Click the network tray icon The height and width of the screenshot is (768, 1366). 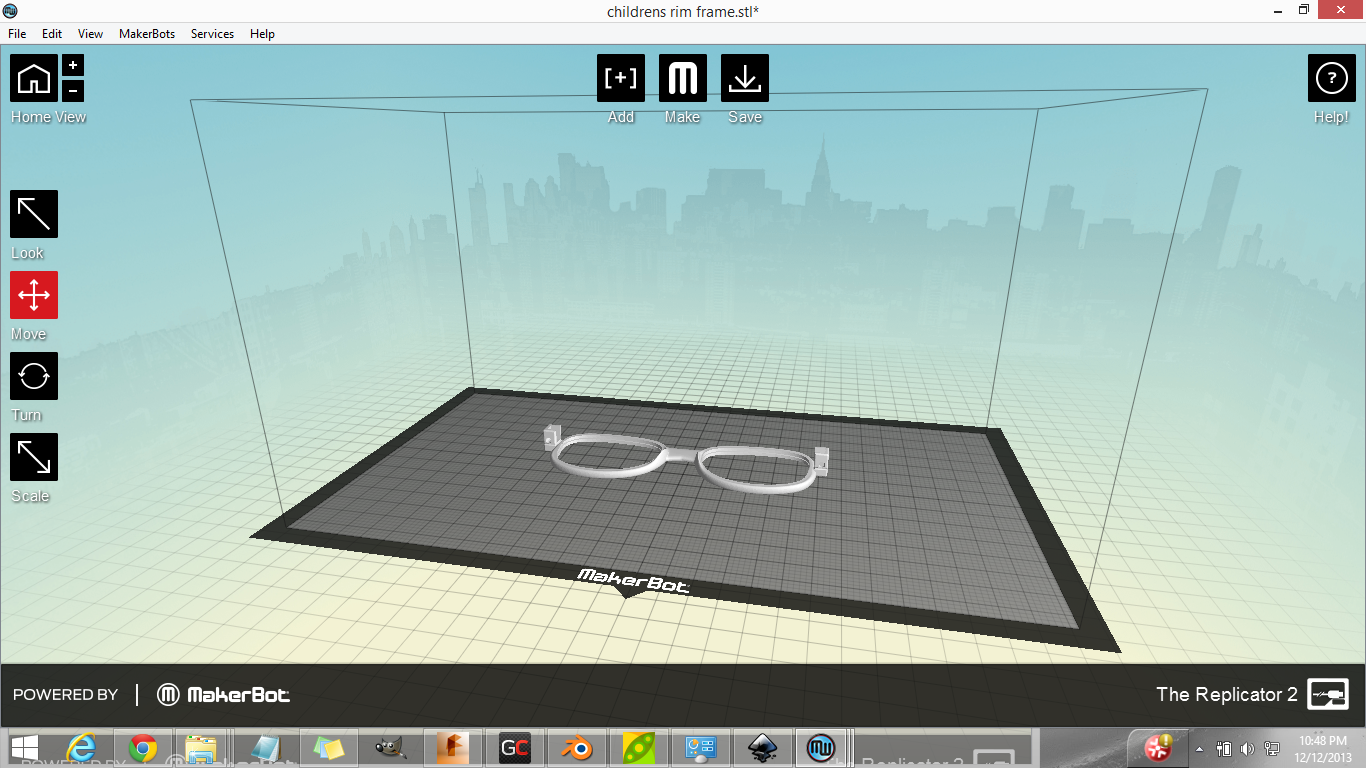tap(1272, 749)
